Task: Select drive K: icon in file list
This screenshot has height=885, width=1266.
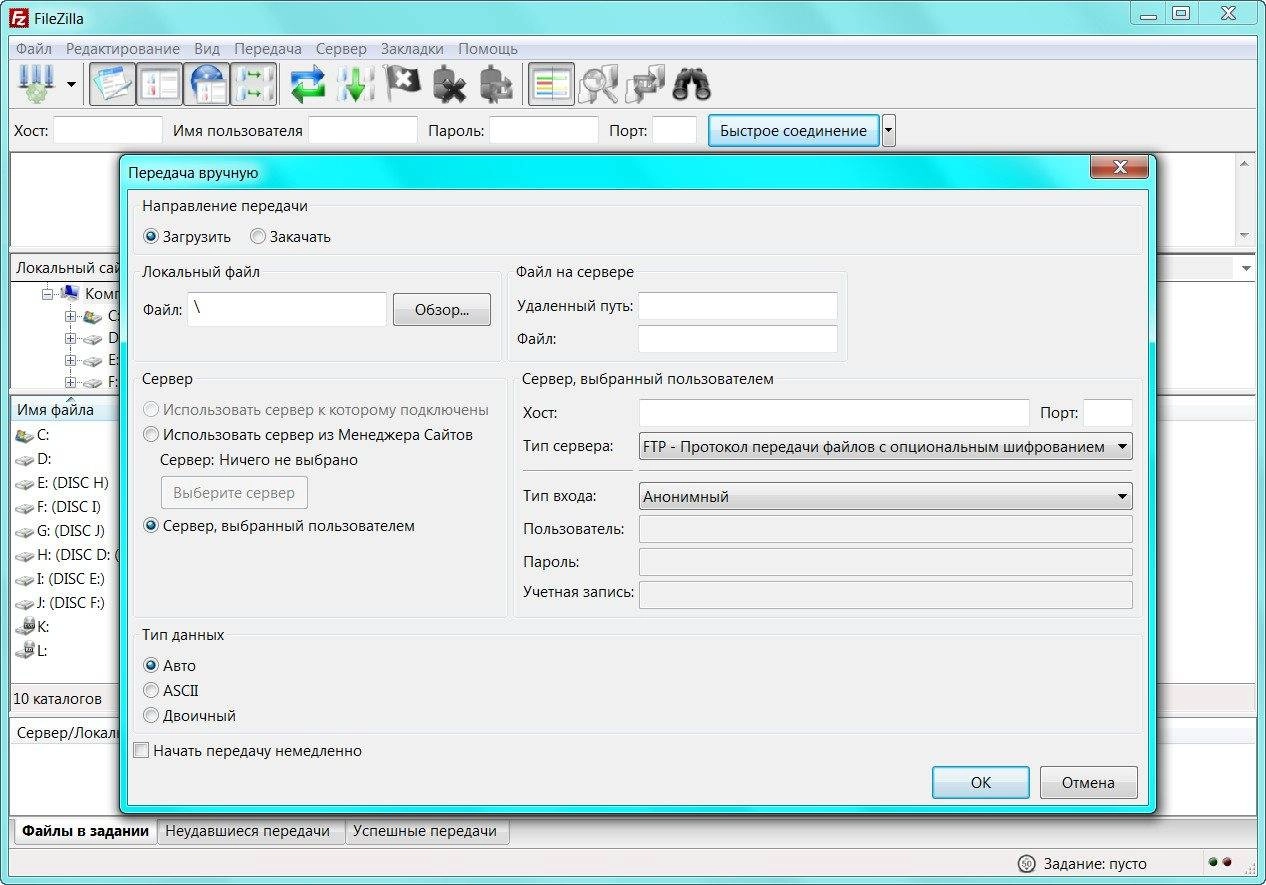Action: click(24, 627)
